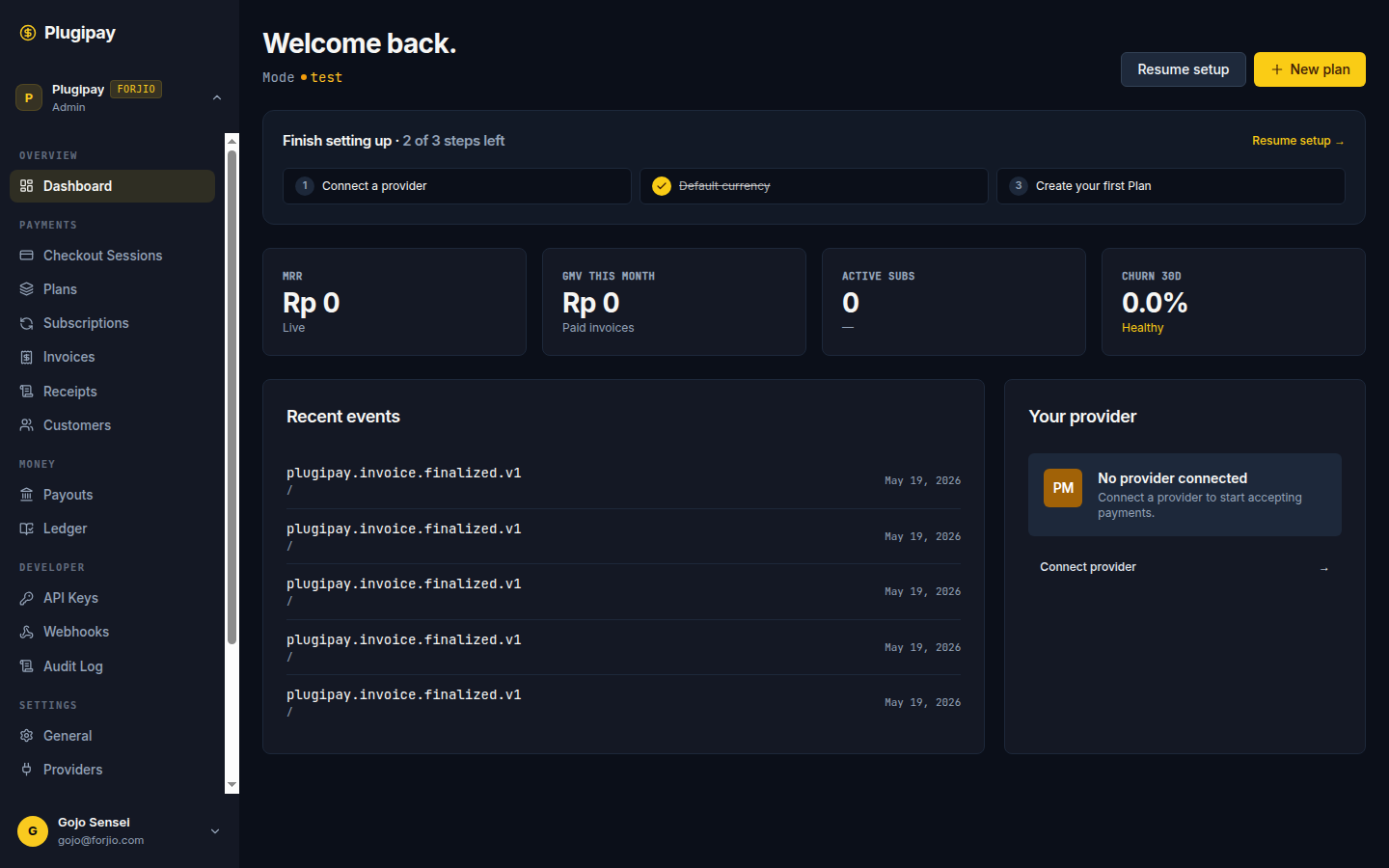Screen dimensions: 1389x868
Task: Click the Webhooks icon
Action: tap(26, 632)
